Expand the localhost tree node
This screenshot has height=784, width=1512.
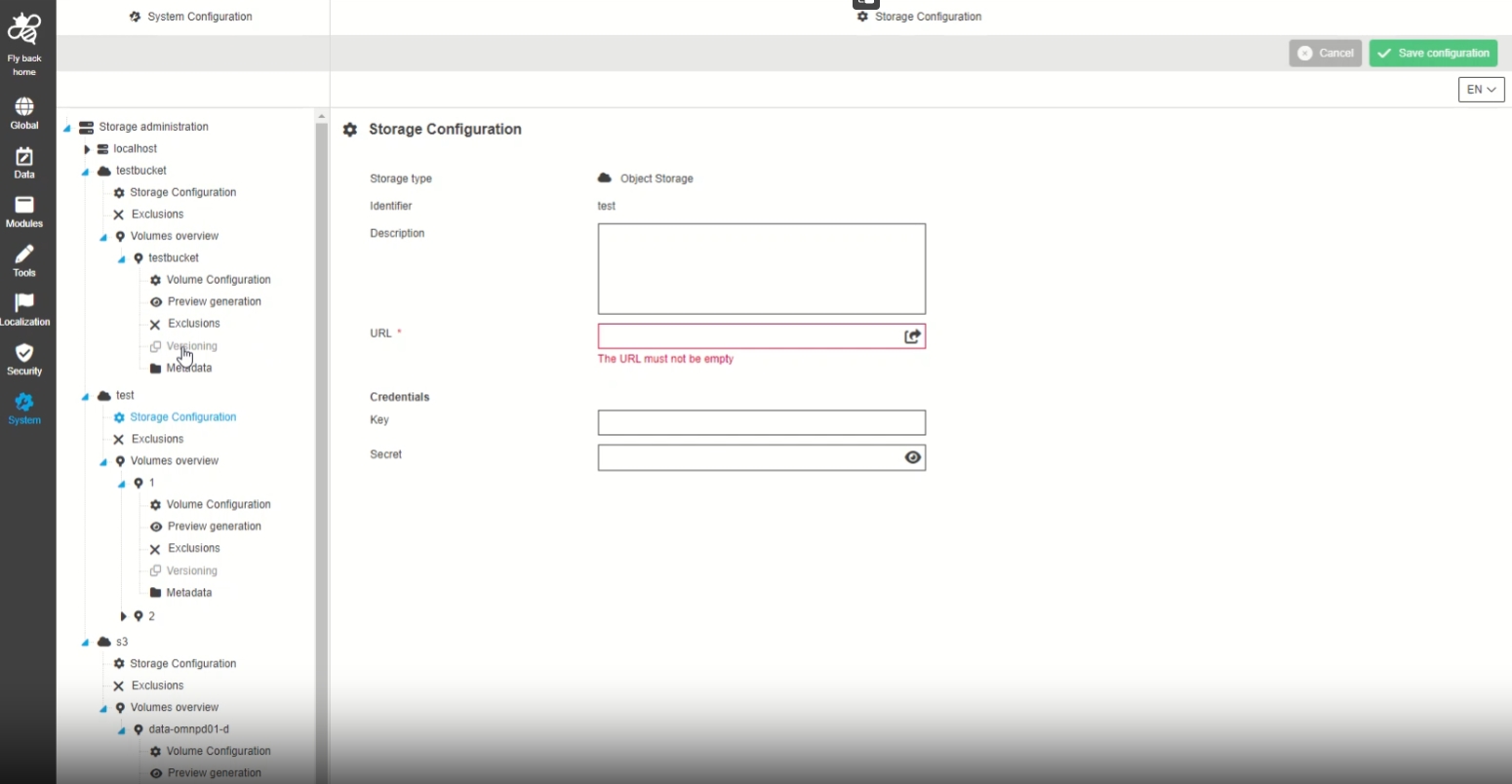click(87, 149)
